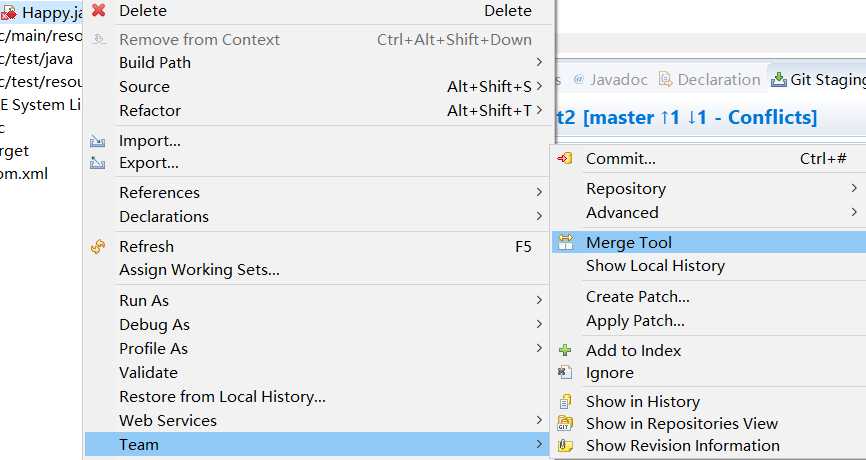Open the Javadoc view tab
This screenshot has height=460, width=866.
coord(610,80)
